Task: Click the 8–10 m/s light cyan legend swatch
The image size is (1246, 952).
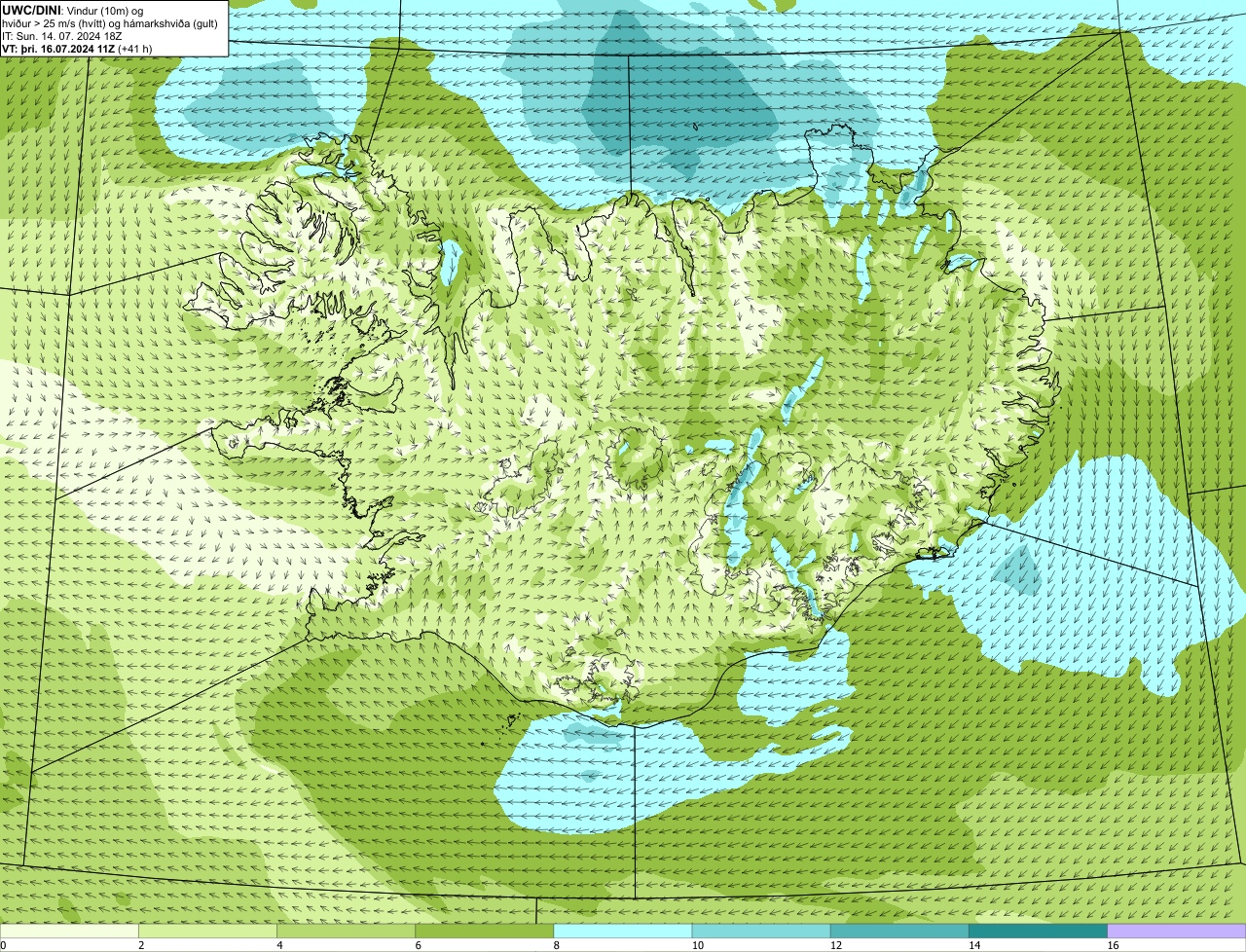Action: (623, 932)
